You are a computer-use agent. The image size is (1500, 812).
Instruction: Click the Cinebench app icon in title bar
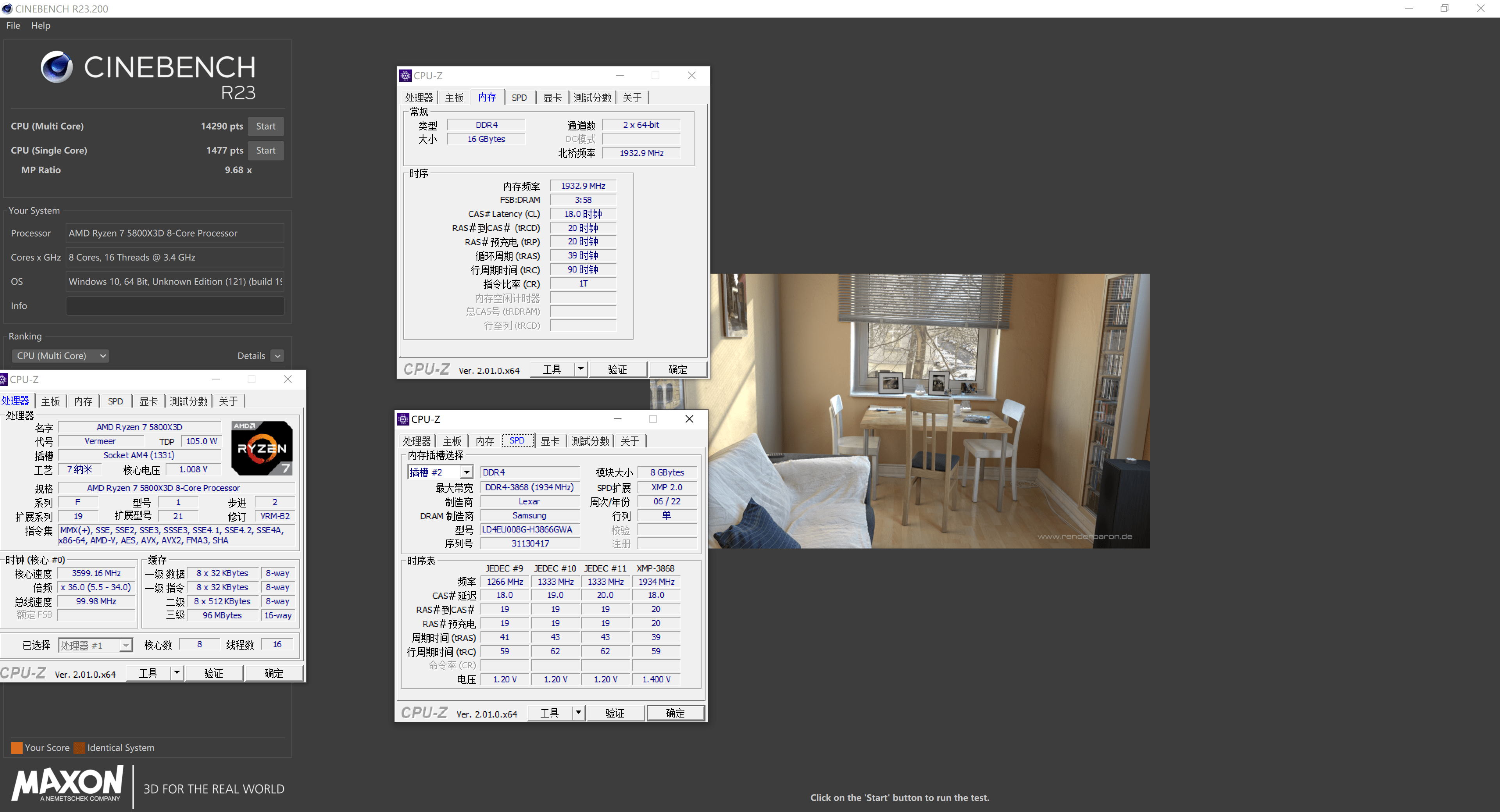click(x=7, y=9)
